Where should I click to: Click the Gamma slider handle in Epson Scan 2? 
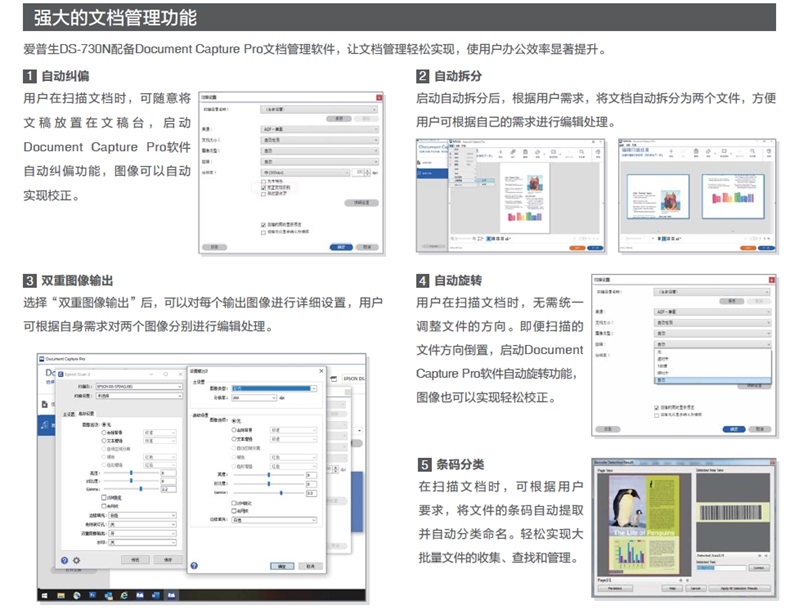coord(141,489)
